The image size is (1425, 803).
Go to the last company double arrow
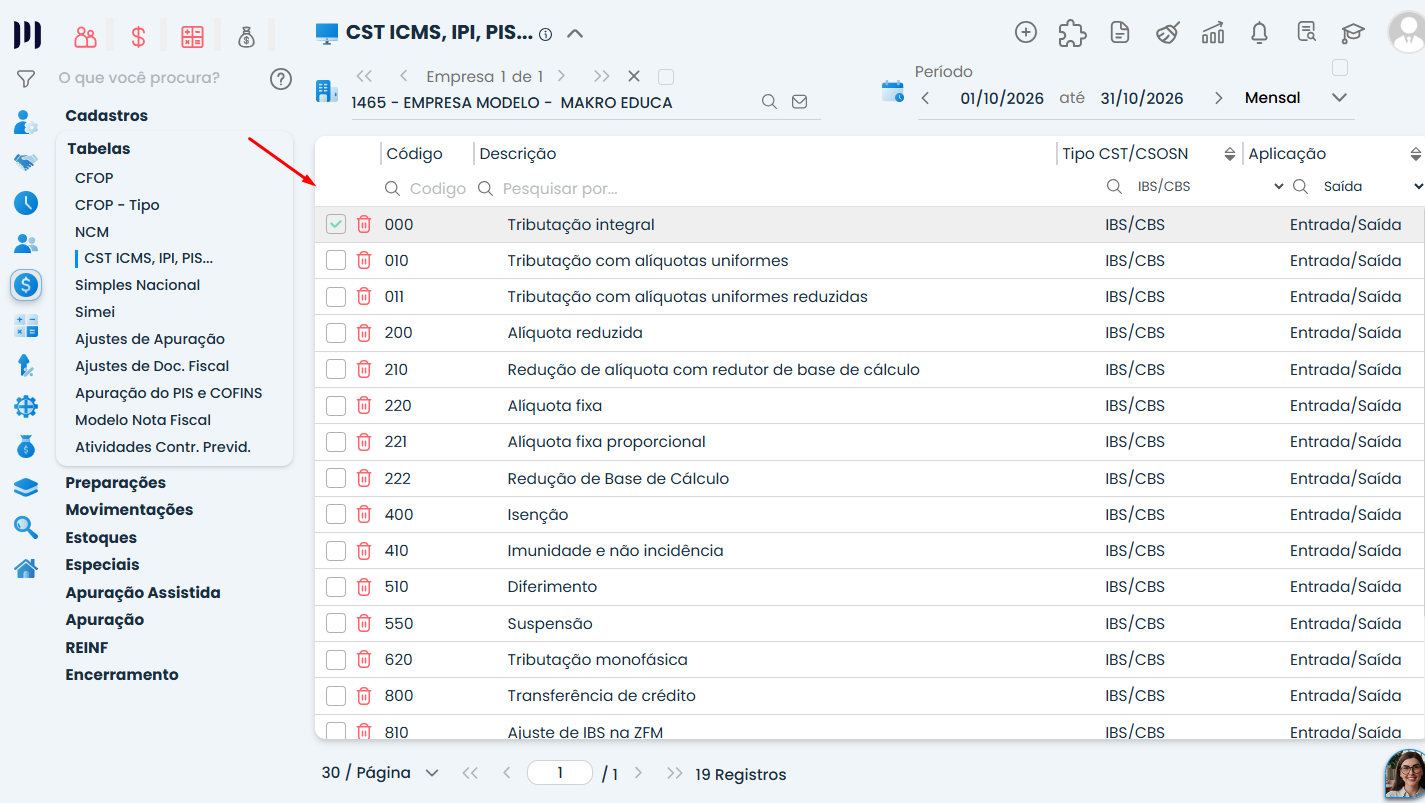pos(601,76)
